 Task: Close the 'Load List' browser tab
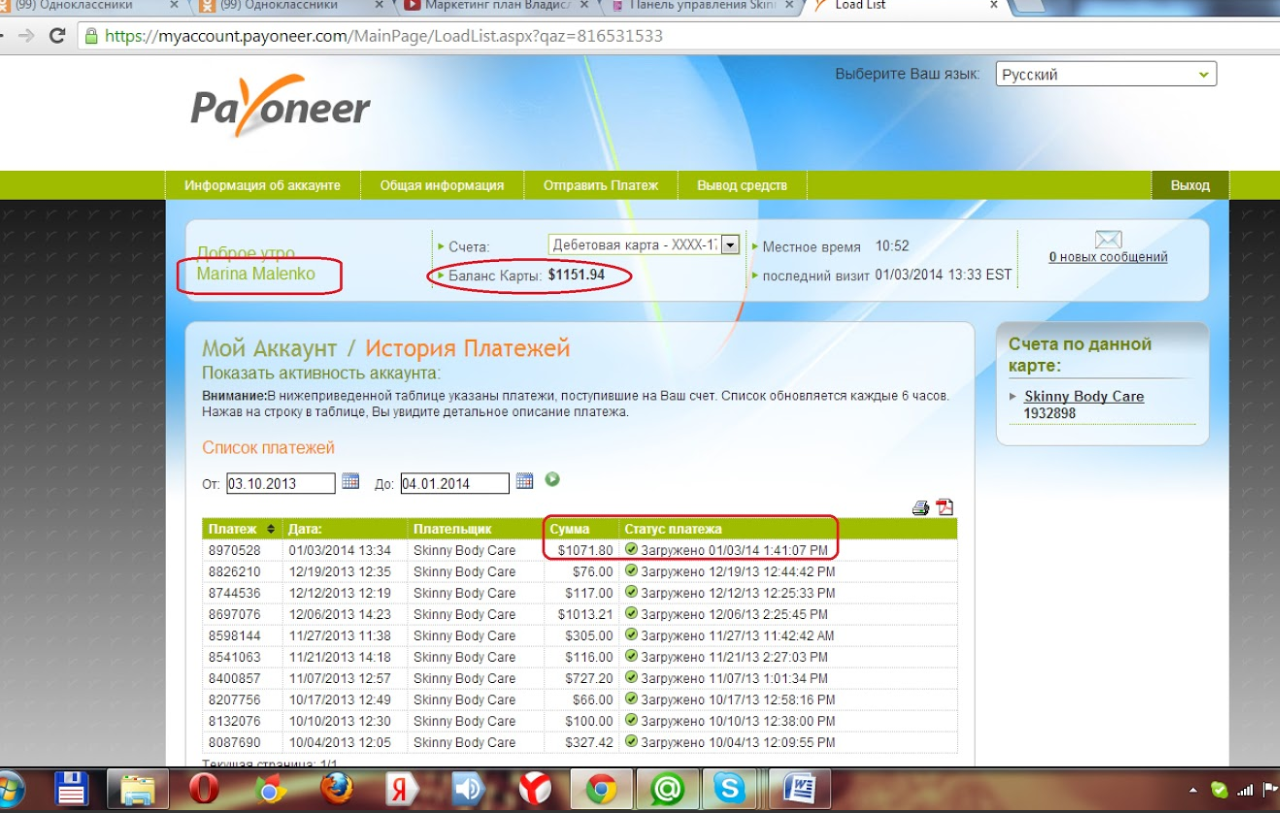click(993, 5)
